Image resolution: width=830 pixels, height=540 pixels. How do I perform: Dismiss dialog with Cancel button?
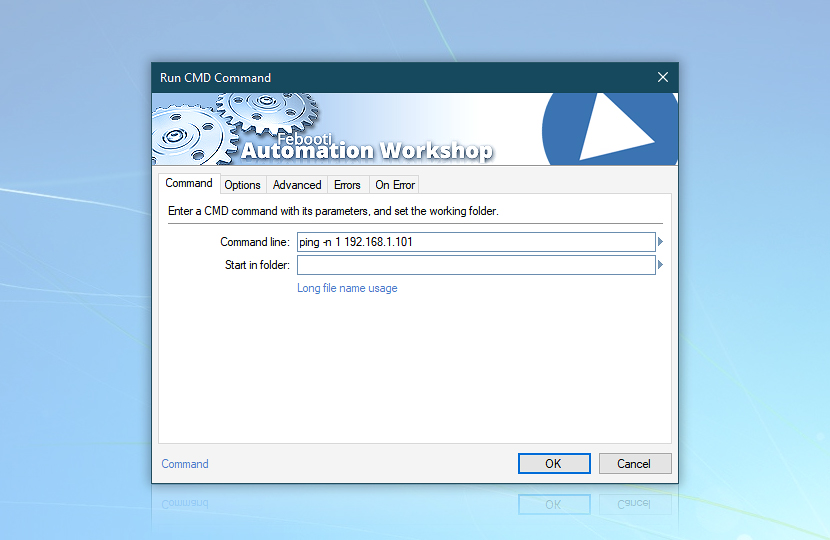coord(635,463)
